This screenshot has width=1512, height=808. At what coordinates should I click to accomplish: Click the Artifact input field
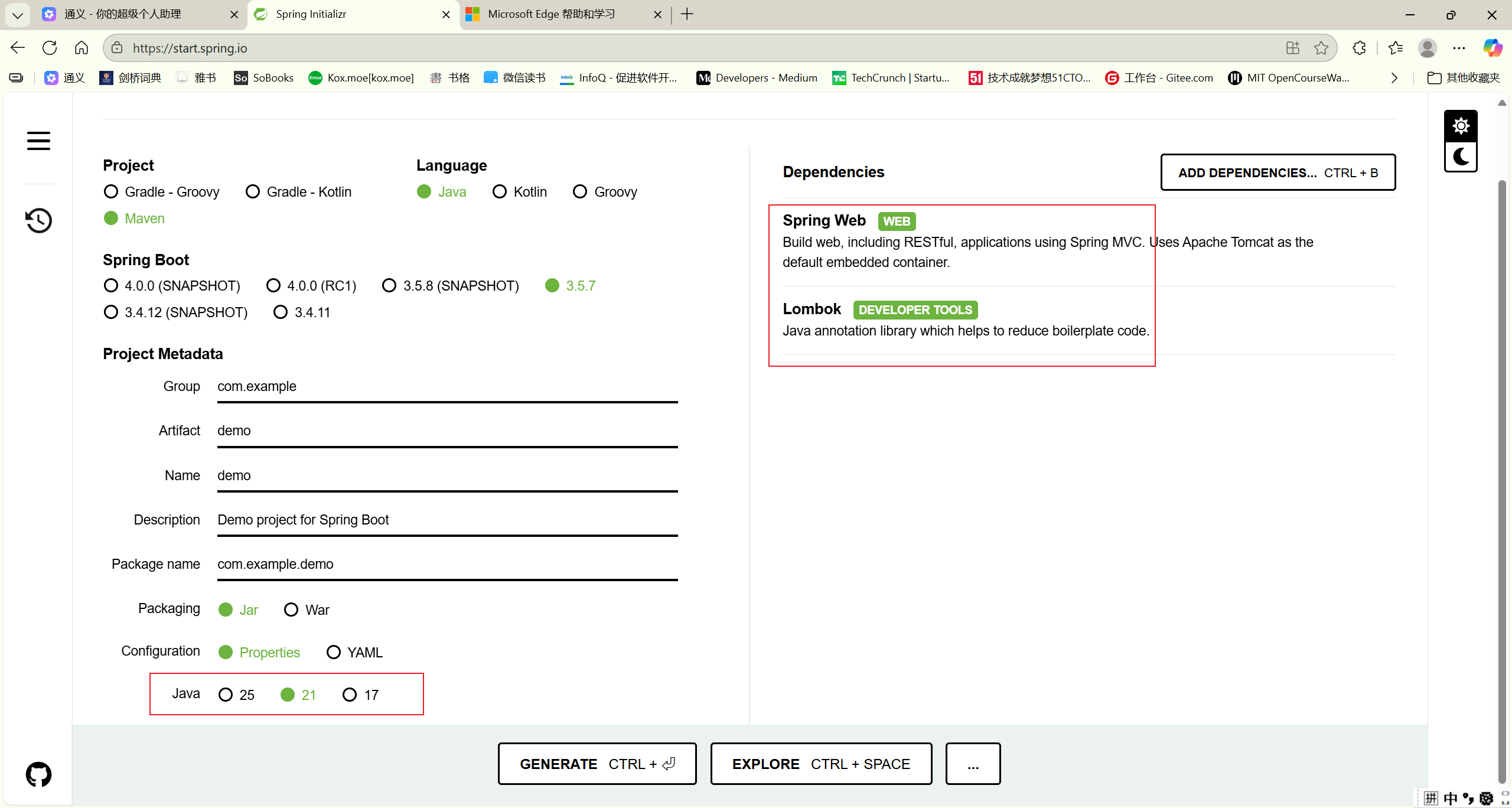(x=447, y=431)
